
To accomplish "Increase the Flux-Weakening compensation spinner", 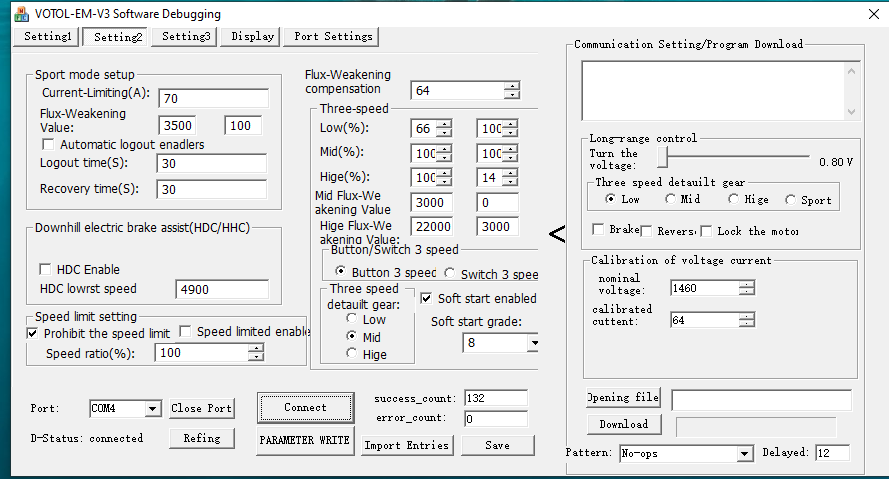I will (x=512, y=86).
